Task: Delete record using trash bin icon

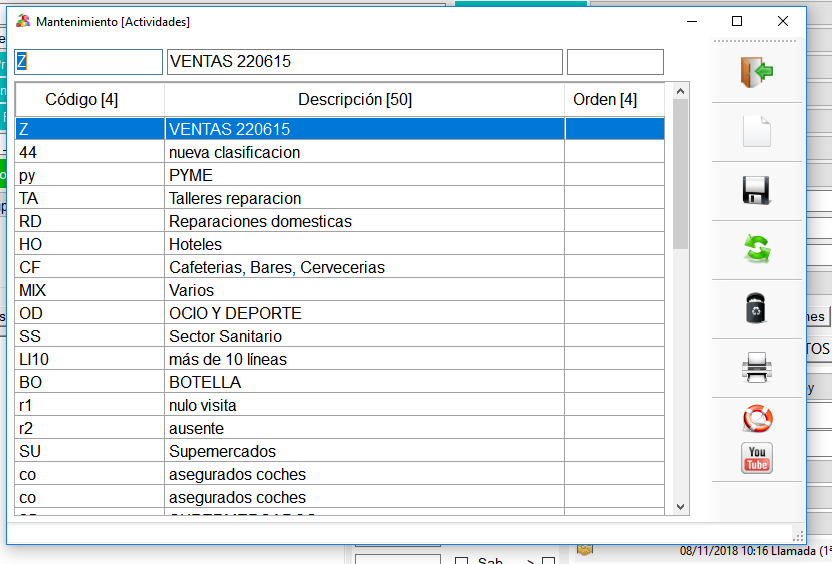Action: (x=756, y=308)
